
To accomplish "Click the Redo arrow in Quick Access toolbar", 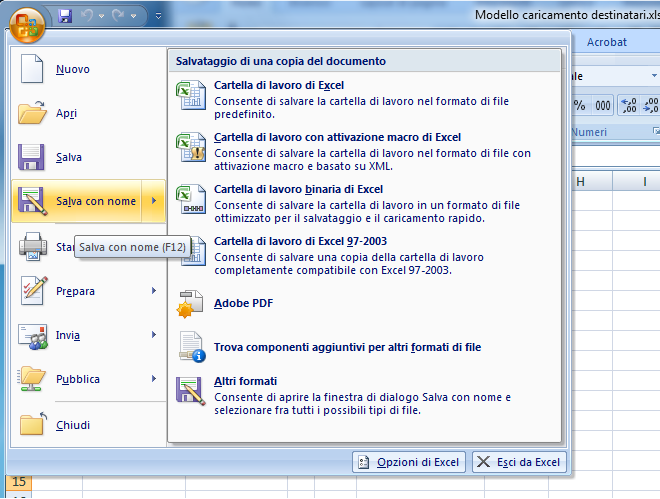I will pos(118,16).
